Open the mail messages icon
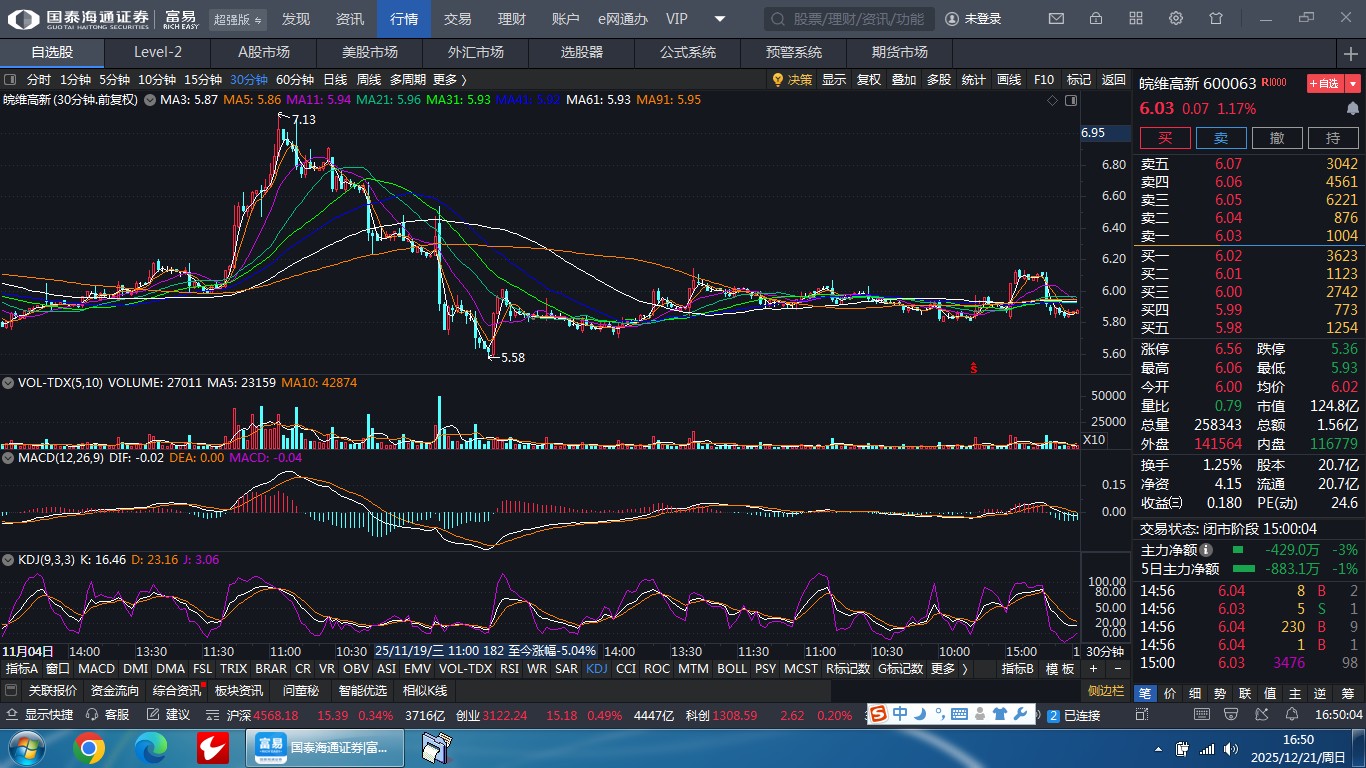Image resolution: width=1366 pixels, height=768 pixels. coord(1056,19)
